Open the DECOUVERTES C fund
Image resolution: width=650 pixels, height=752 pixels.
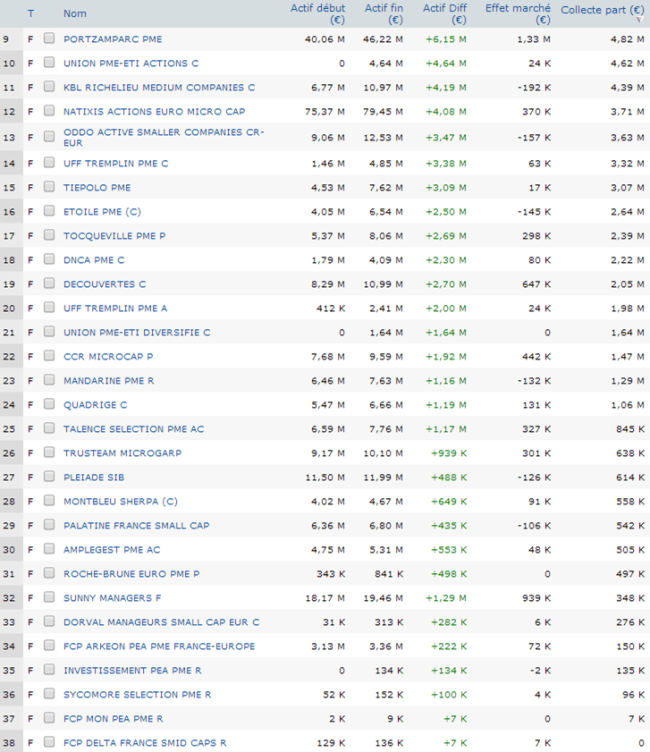[x=105, y=284]
